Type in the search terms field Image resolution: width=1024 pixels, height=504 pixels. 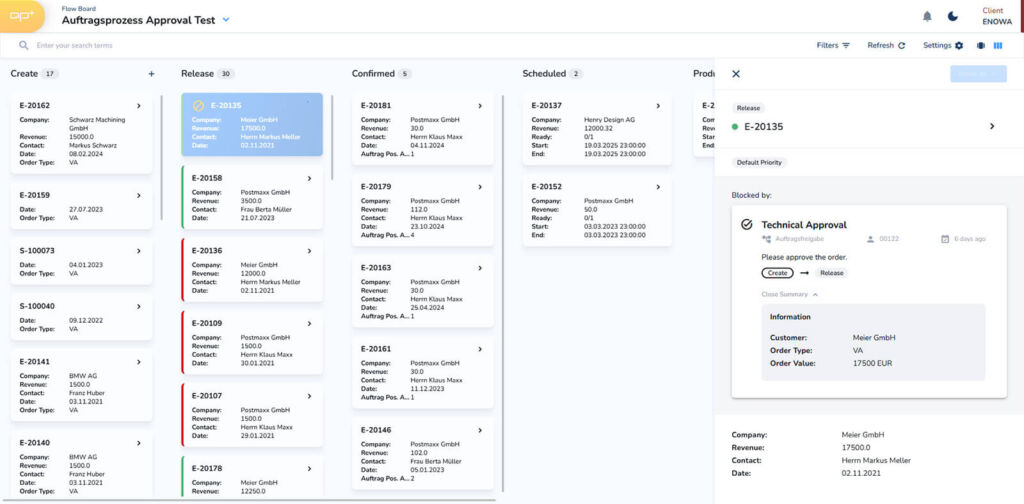[x=200, y=46]
